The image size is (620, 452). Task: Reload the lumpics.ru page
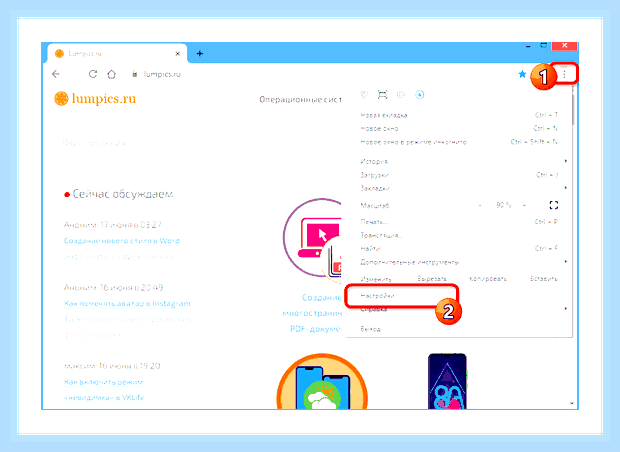pos(93,74)
